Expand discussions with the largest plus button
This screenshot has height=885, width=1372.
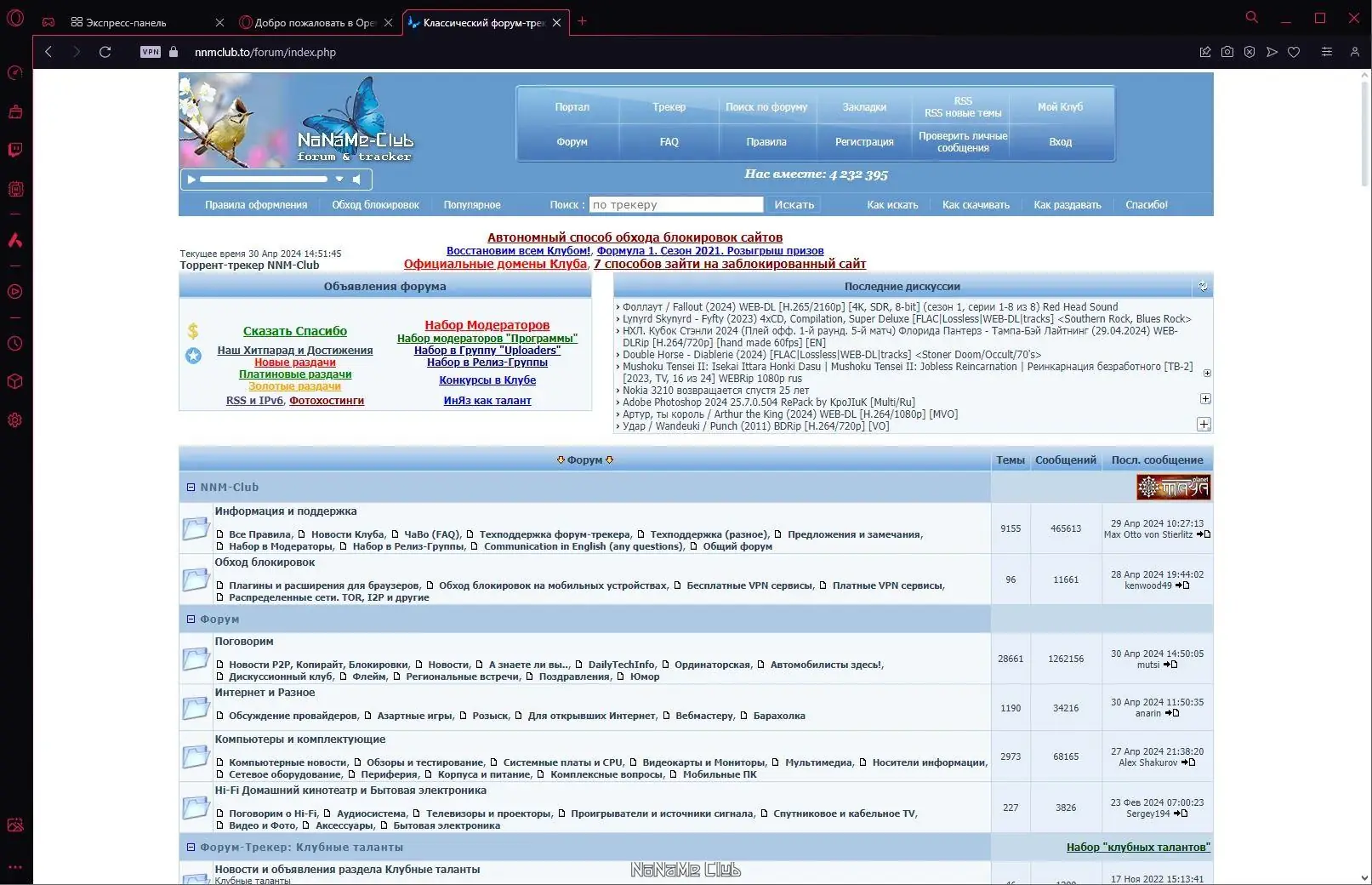pos(1204,424)
